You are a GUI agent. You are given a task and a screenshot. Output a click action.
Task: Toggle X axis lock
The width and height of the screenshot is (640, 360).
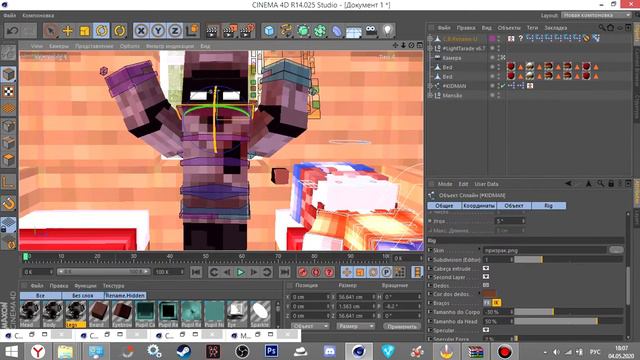(x=141, y=31)
